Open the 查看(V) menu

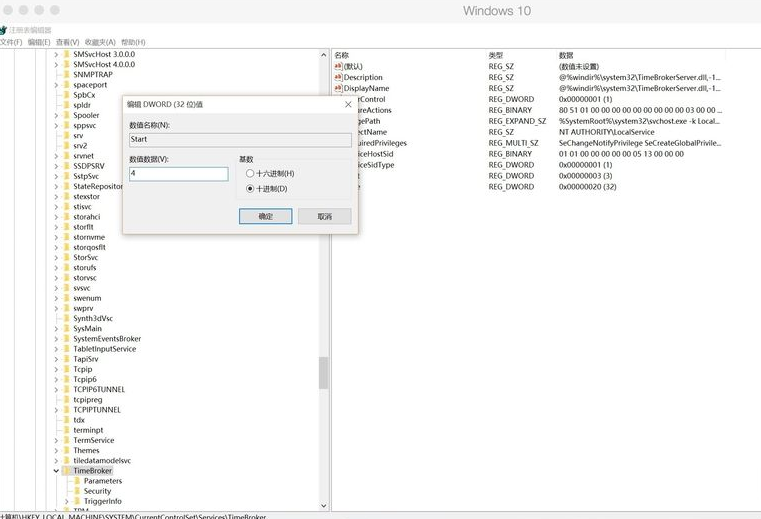68,42
